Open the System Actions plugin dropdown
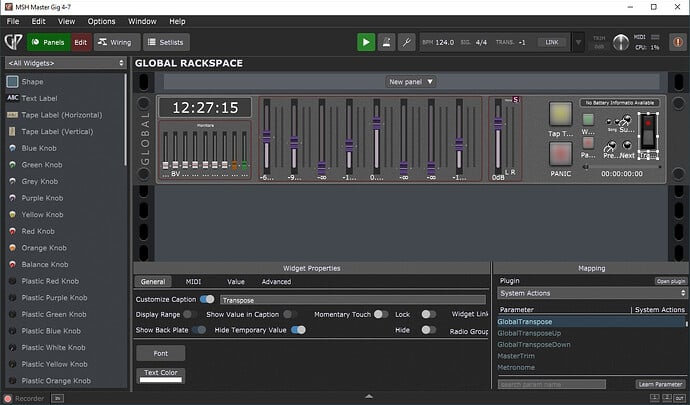 pyautogui.click(x=592, y=294)
